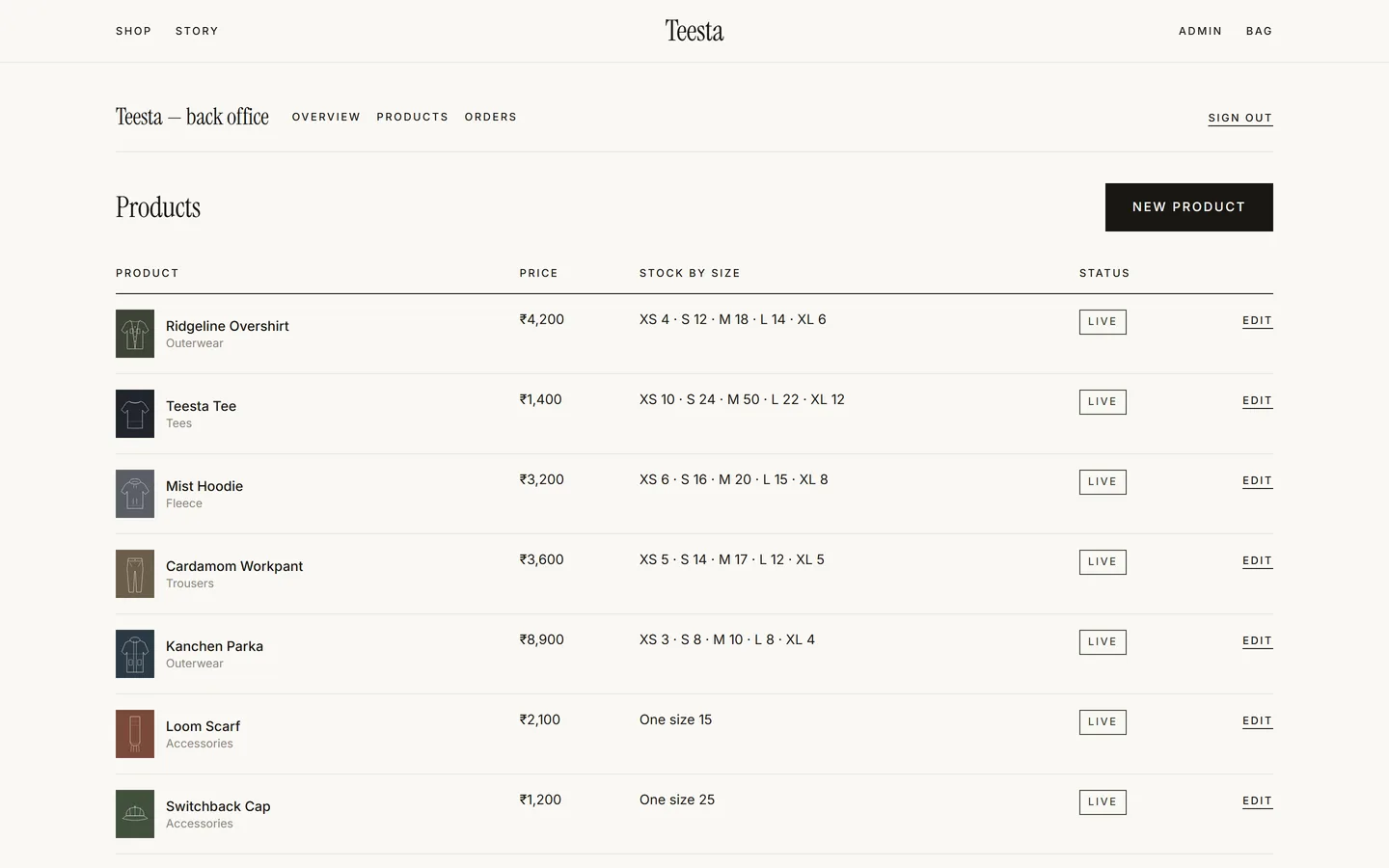The image size is (1389, 868).
Task: Edit the Loom Scarf product
Action: tap(1258, 721)
